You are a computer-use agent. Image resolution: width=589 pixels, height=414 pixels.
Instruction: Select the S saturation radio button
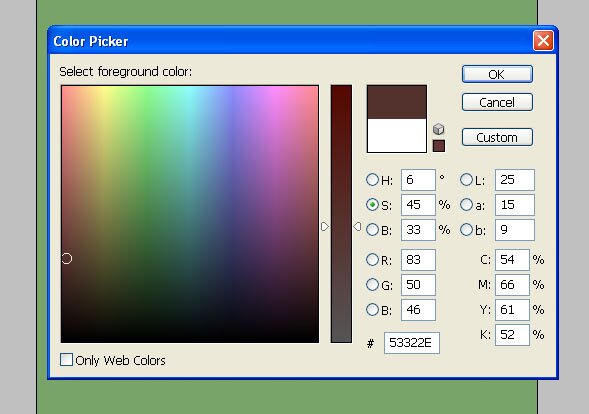(372, 205)
